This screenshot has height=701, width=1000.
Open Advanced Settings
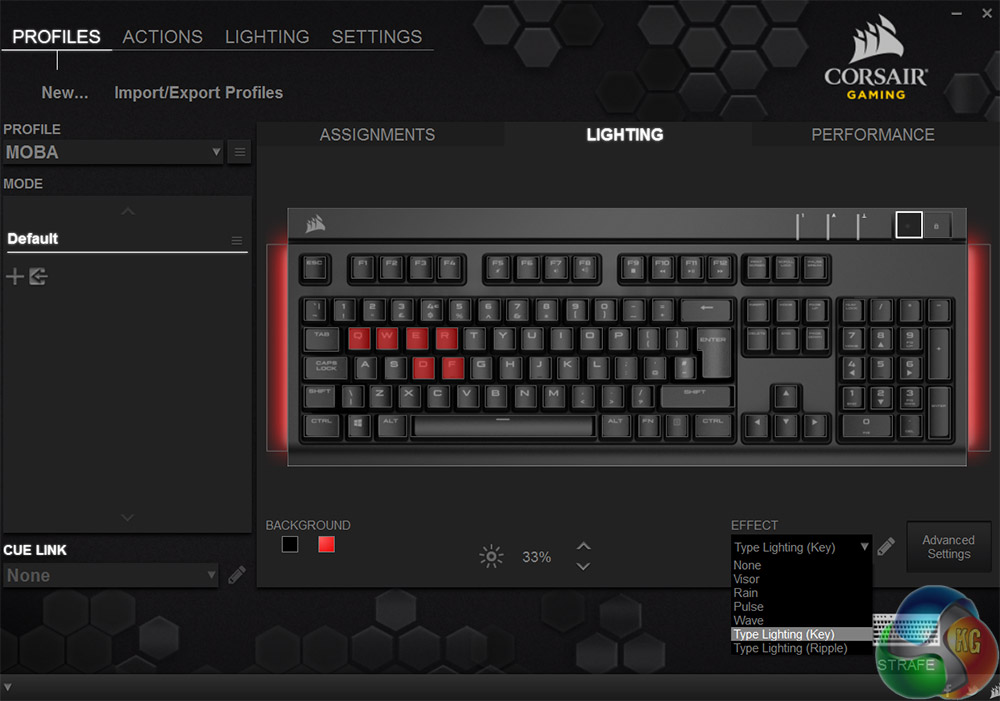click(948, 547)
